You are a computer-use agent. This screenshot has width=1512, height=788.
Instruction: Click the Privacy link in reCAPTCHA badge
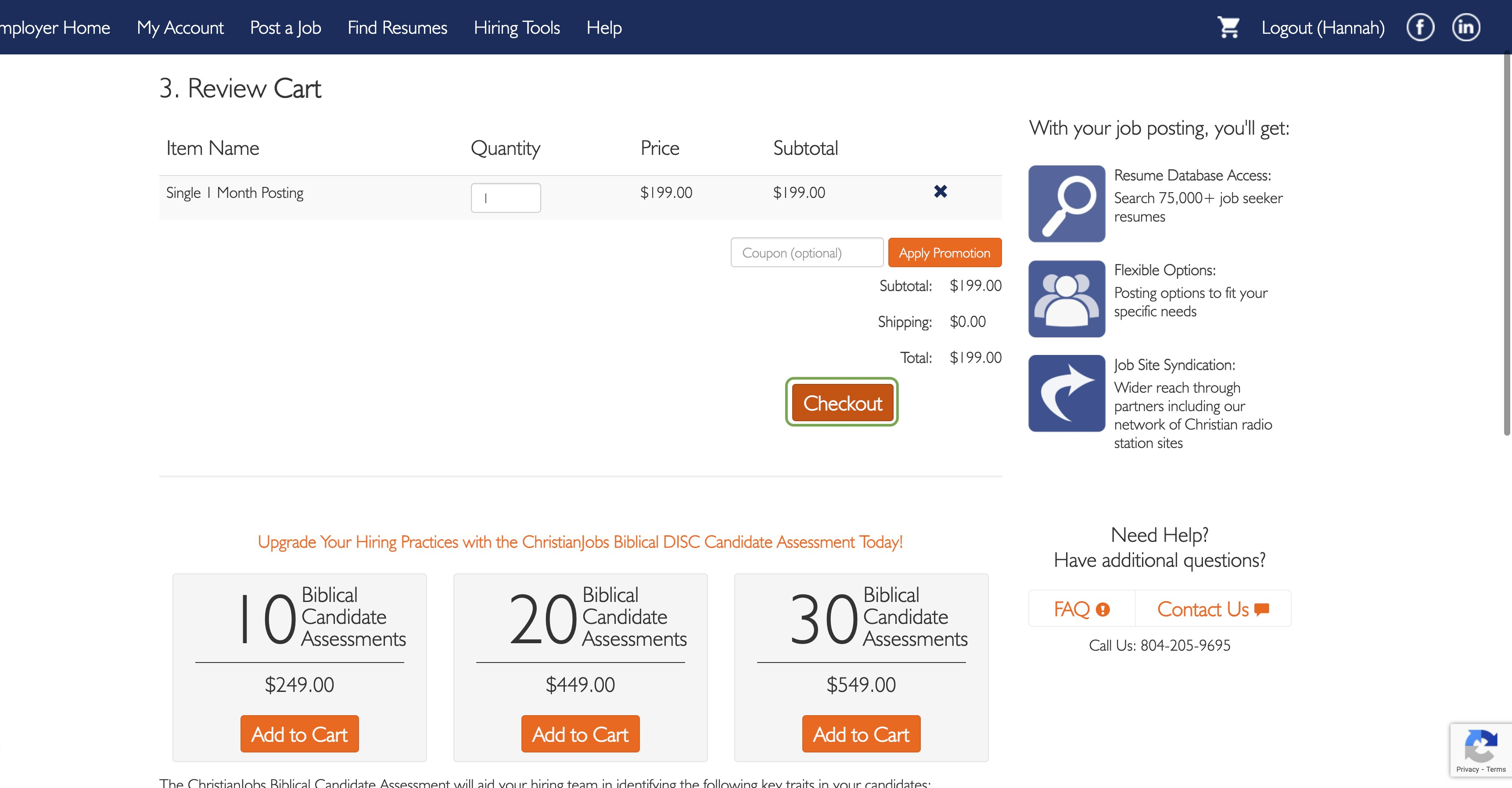click(1467, 769)
